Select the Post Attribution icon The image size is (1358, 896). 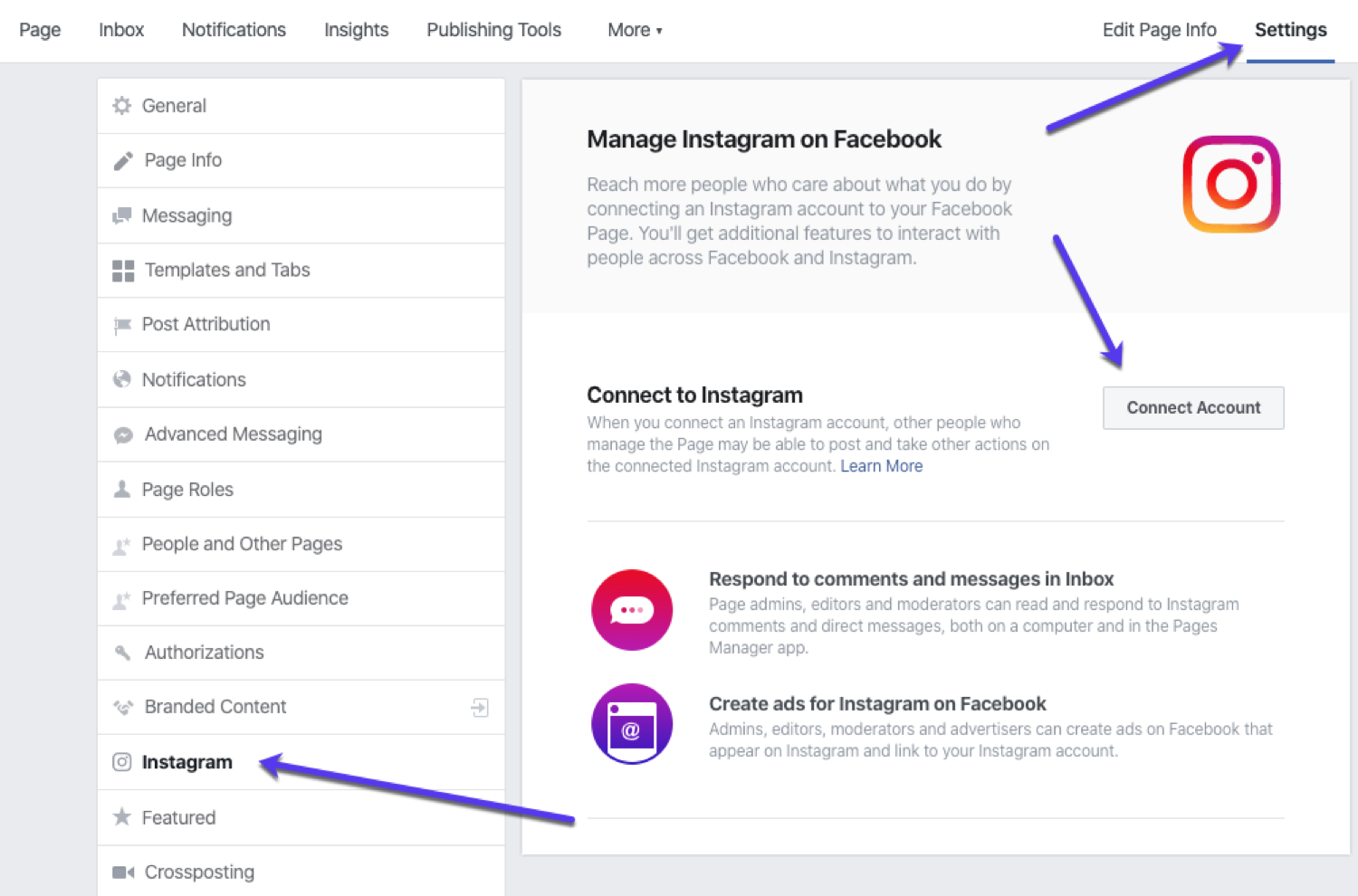(x=122, y=324)
